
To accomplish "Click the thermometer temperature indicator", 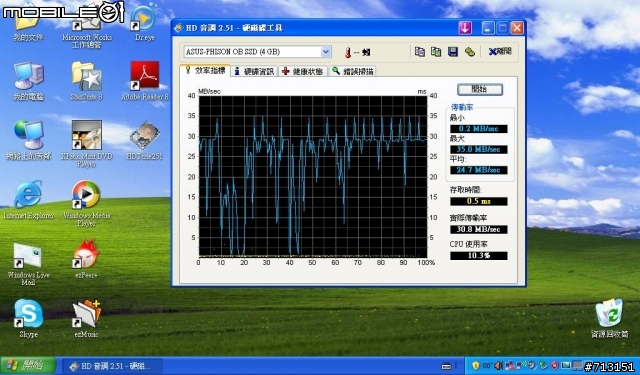I will tap(348, 52).
